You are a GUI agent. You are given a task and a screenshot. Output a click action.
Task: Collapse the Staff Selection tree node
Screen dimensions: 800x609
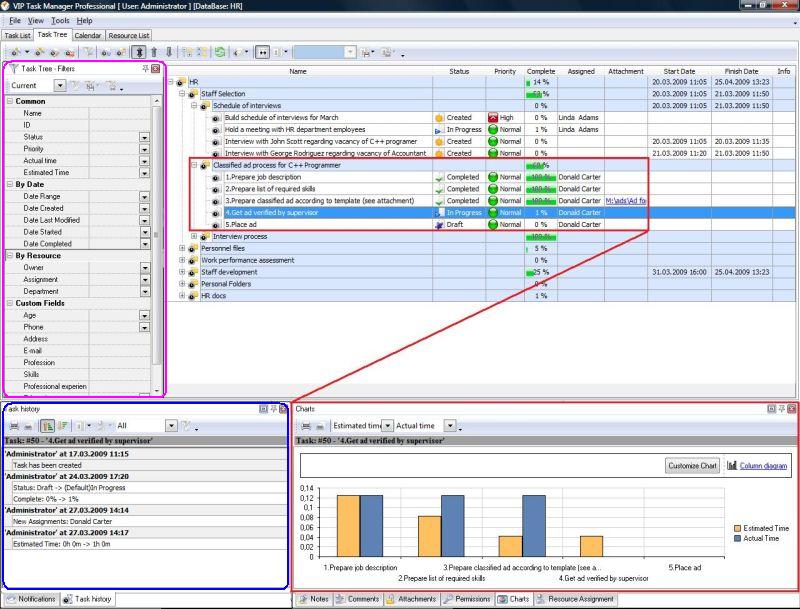(183, 93)
